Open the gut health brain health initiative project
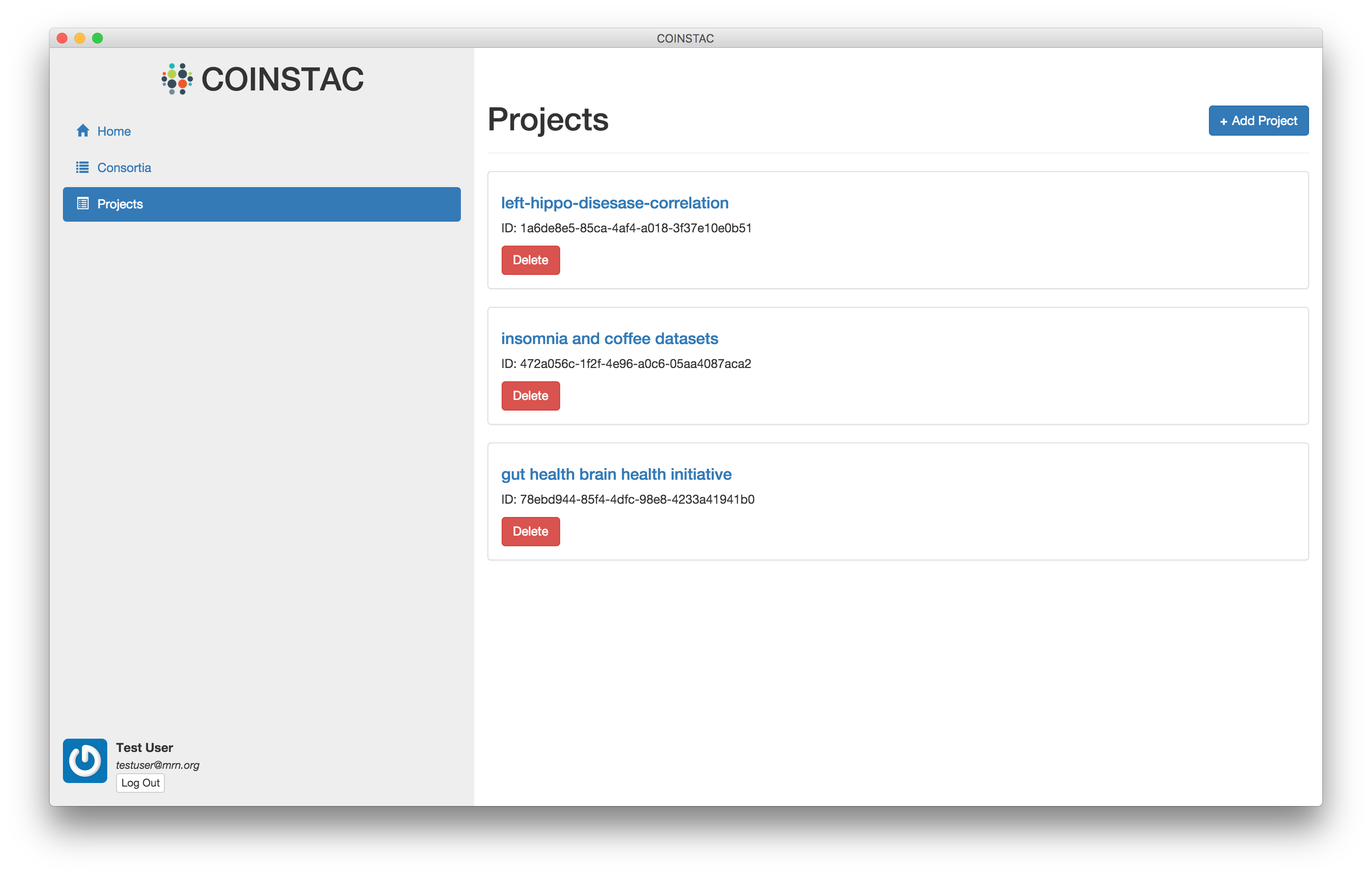This screenshot has width=1372, height=877. click(x=616, y=474)
